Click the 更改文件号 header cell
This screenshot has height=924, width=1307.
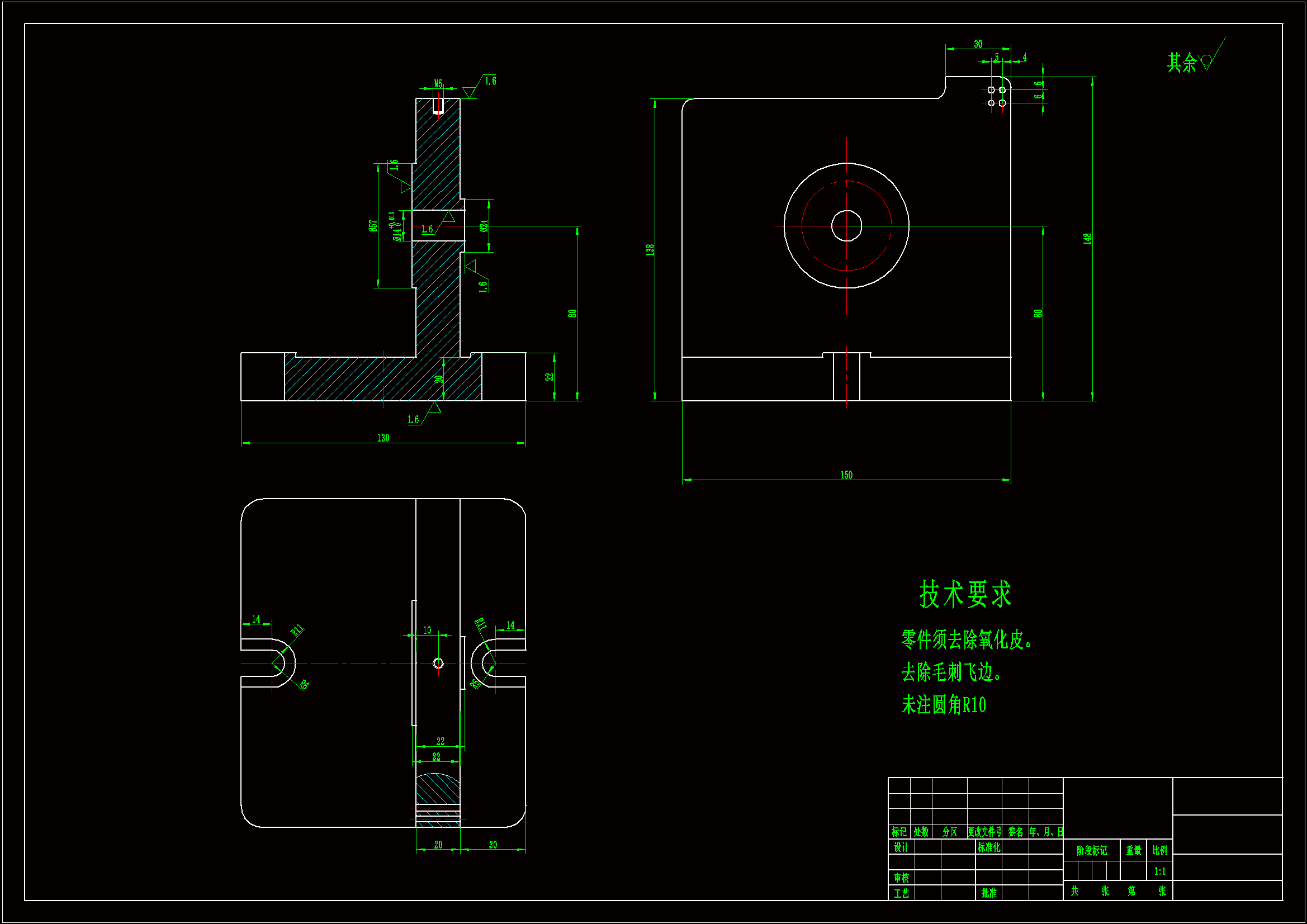[984, 832]
